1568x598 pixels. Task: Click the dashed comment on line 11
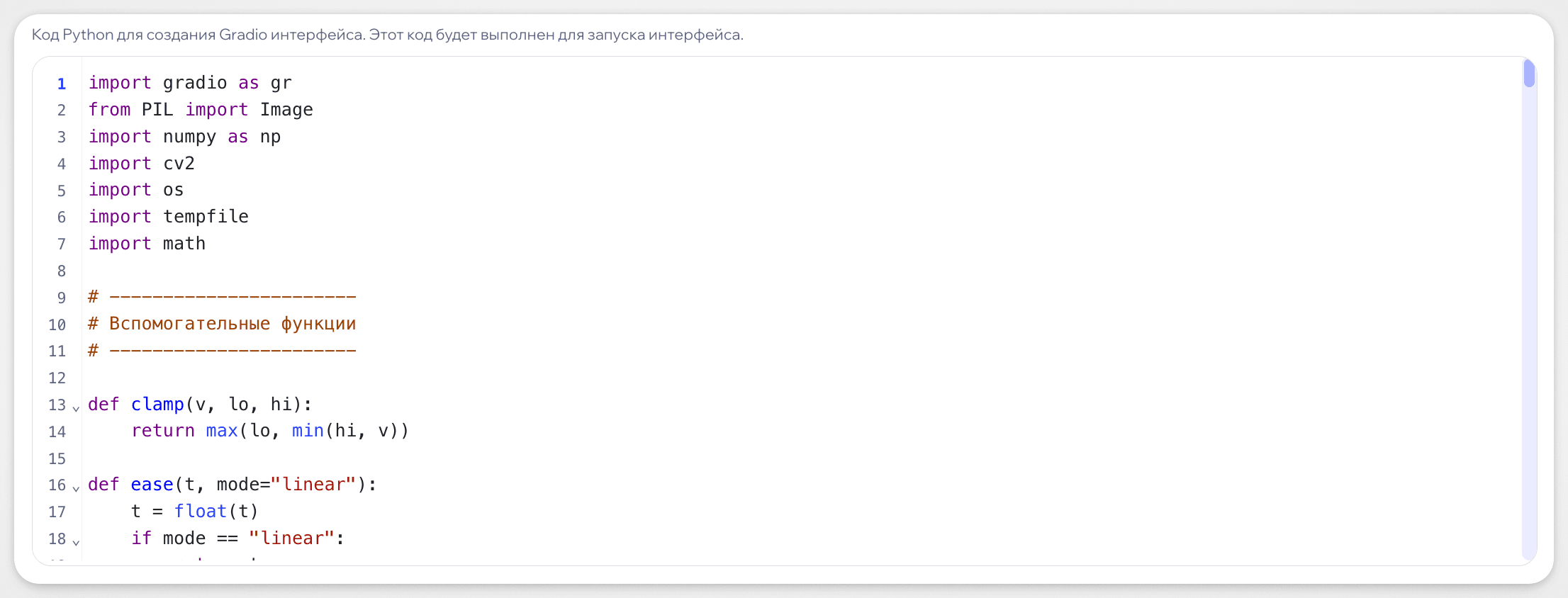point(222,351)
